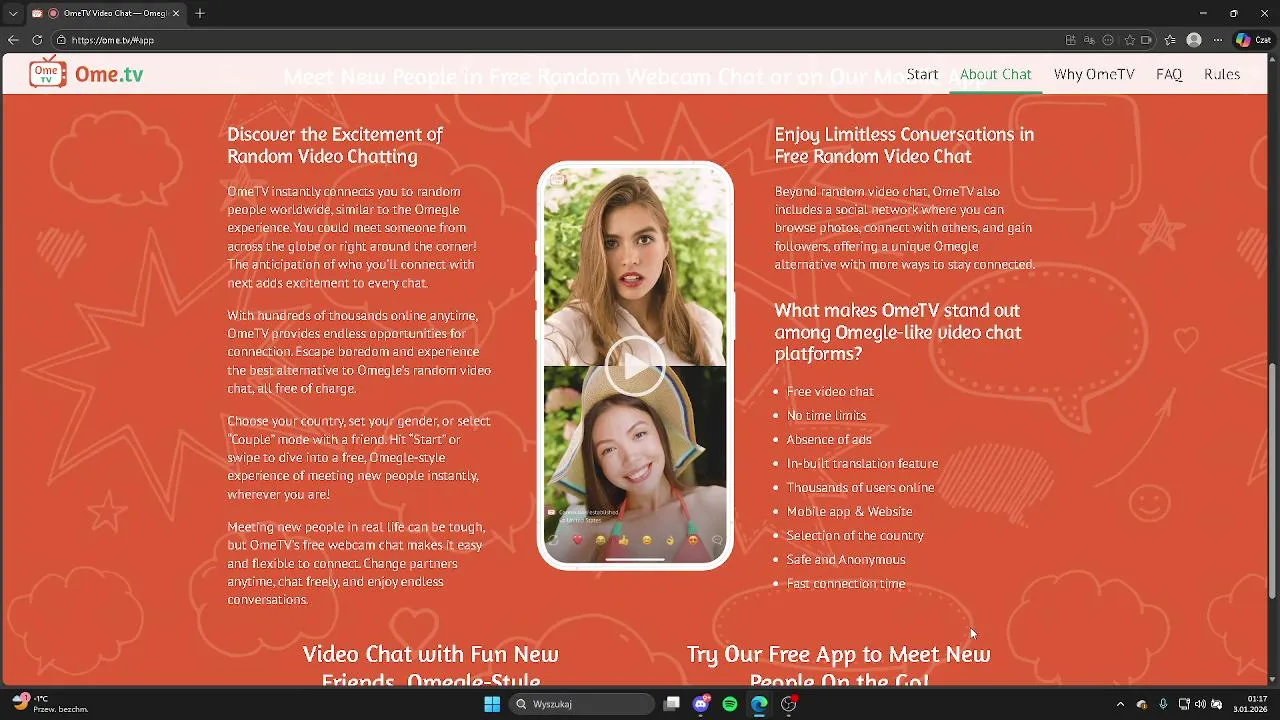Viewport: 1280px width, 720px height.
Task: Open the translate page icon
Action: (1089, 40)
